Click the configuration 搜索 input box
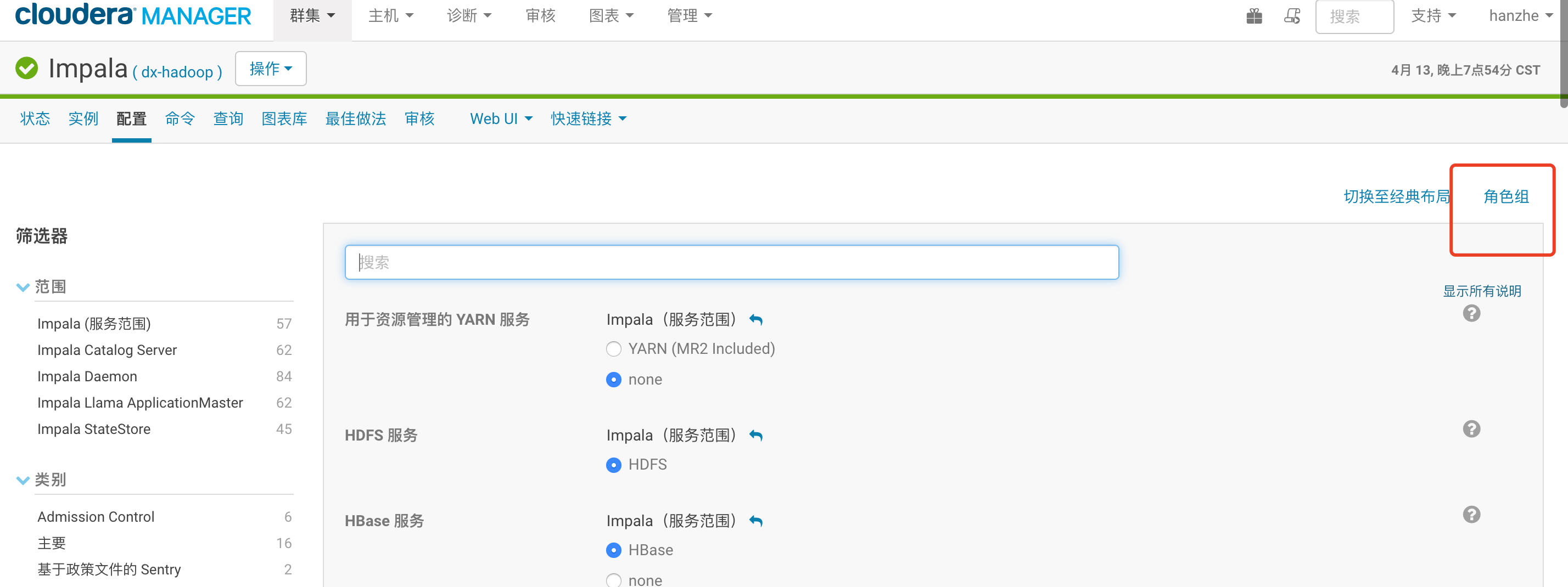This screenshot has width=1568, height=587. click(x=732, y=262)
